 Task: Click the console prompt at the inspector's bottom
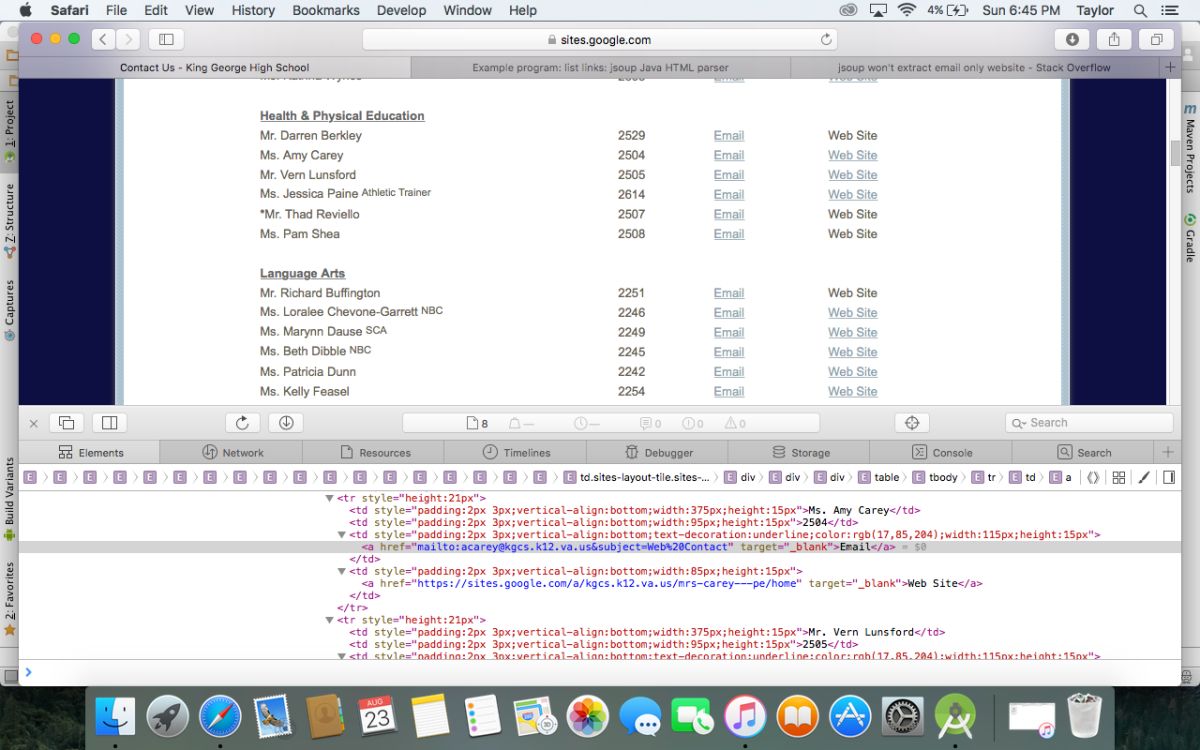tap(600, 672)
